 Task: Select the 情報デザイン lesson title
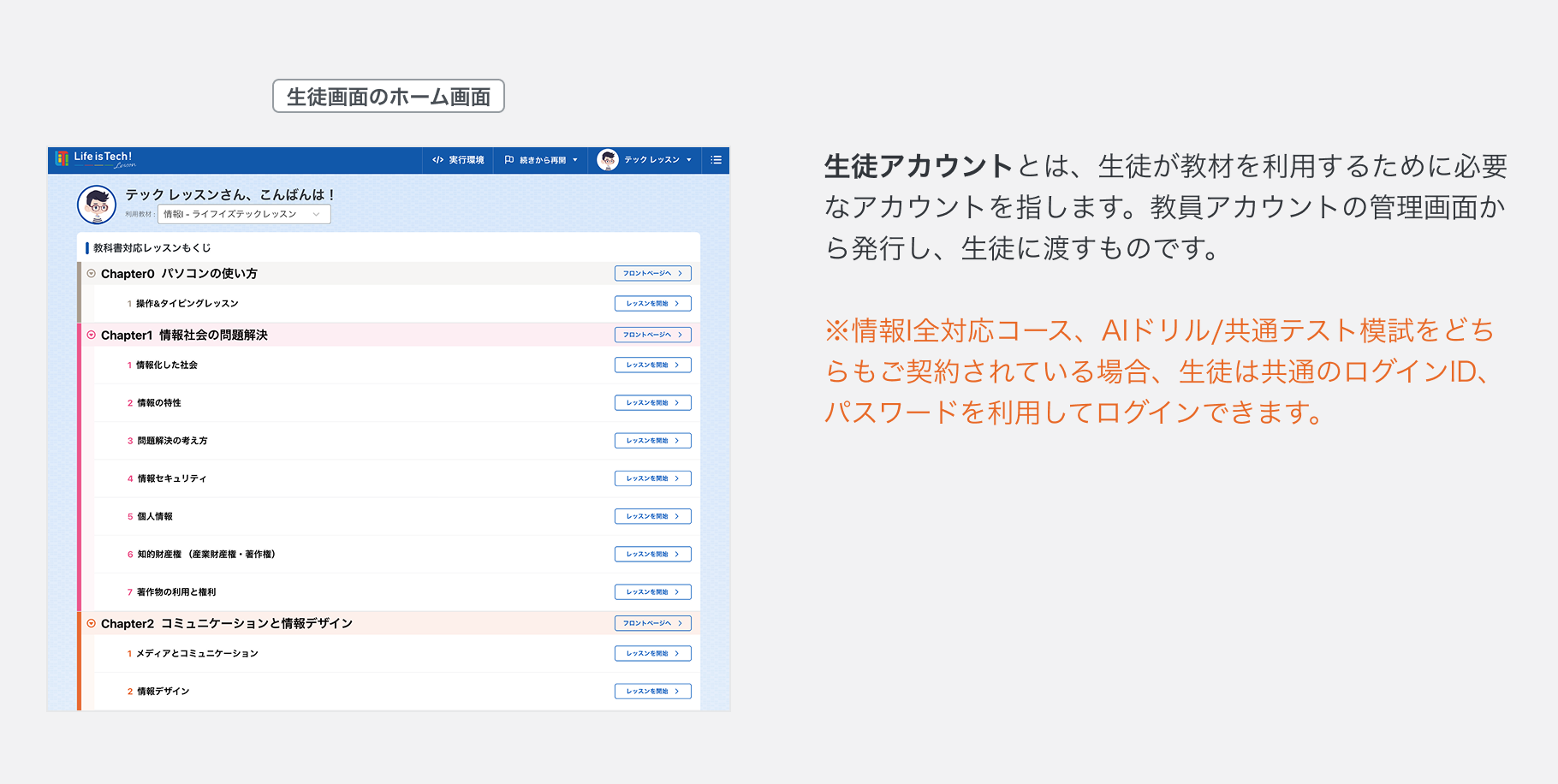point(164,692)
